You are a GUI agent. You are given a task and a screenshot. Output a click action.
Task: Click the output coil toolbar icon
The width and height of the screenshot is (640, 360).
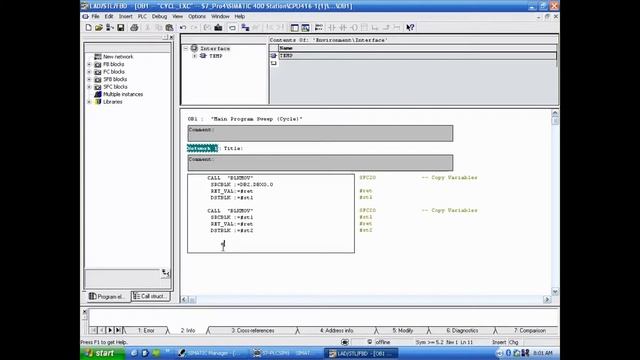(x=353, y=27)
